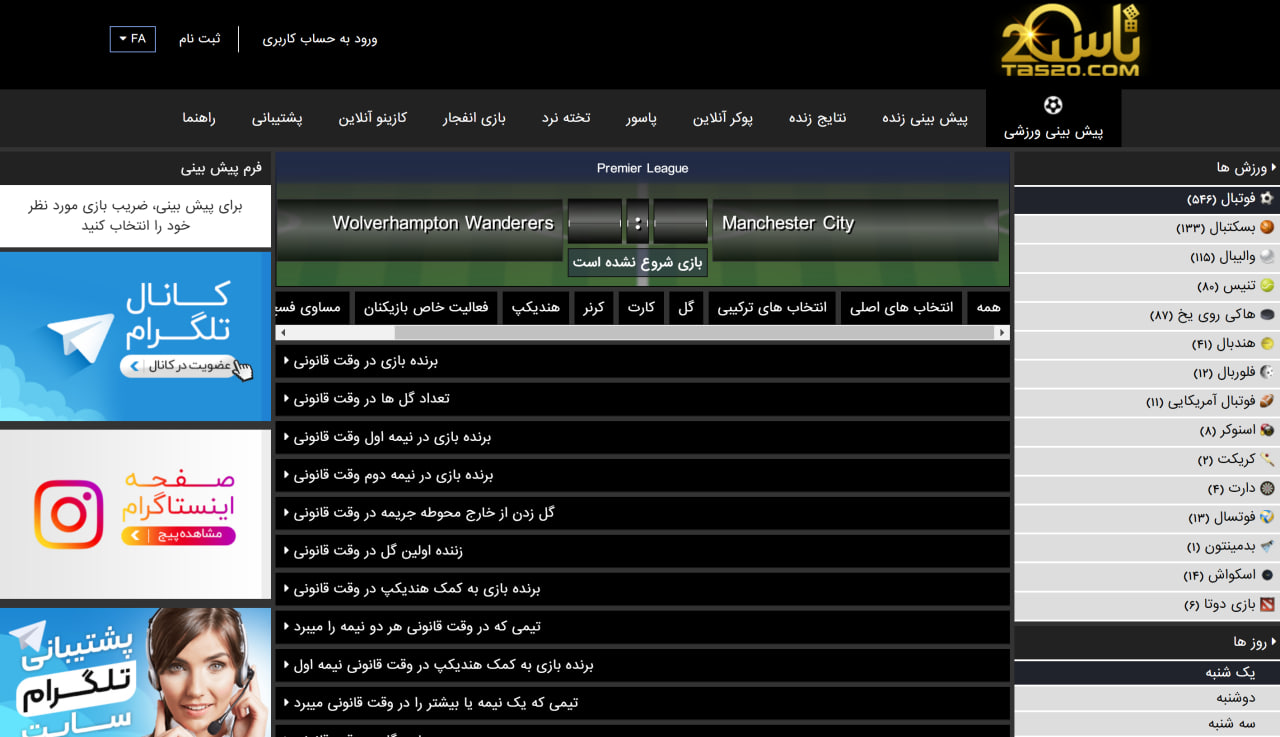
Task: Click the ثبت نام register link
Action: [x=199, y=39]
